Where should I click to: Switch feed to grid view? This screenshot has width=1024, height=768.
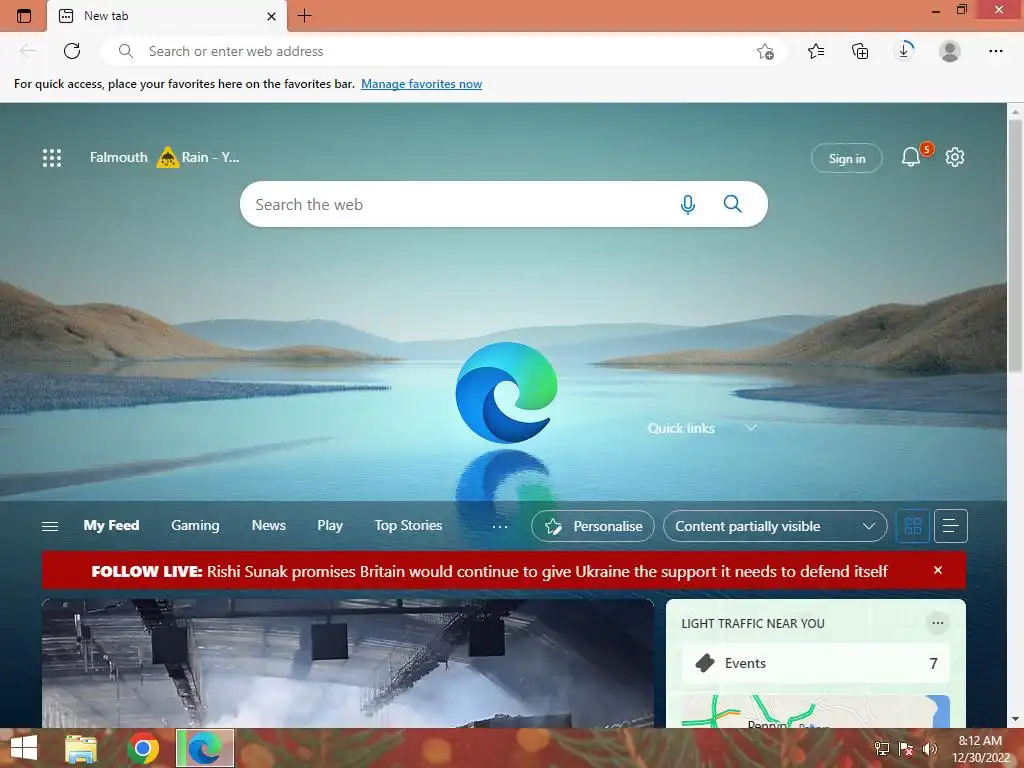pyautogui.click(x=913, y=526)
